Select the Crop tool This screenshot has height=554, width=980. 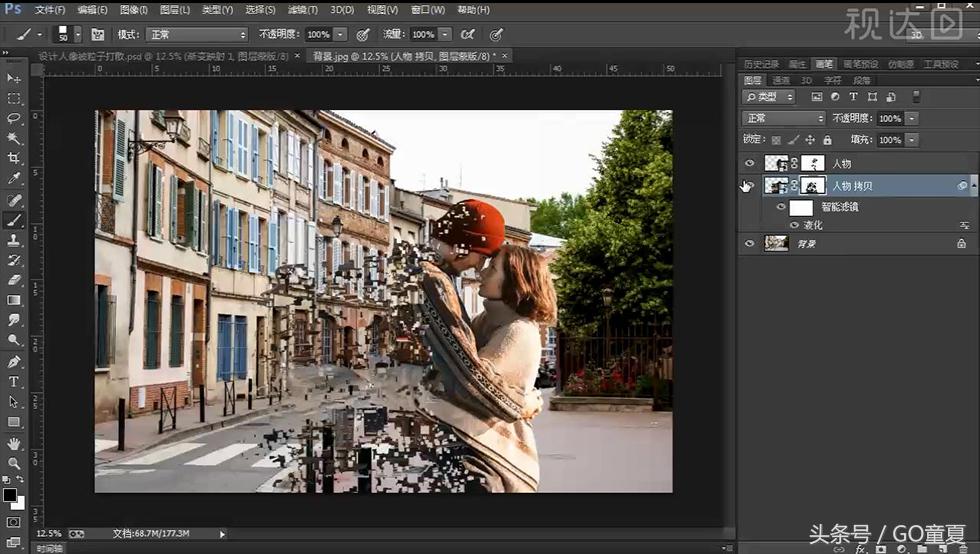(14, 158)
